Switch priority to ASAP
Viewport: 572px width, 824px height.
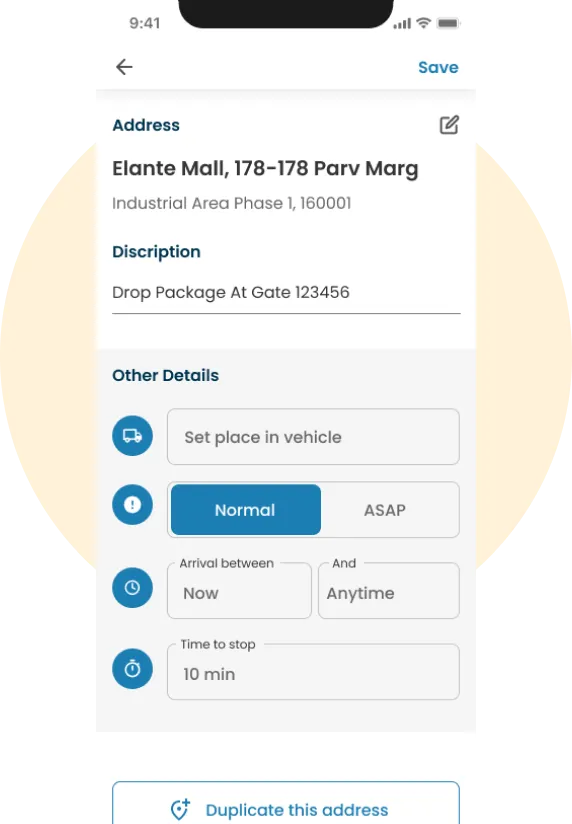(385, 510)
